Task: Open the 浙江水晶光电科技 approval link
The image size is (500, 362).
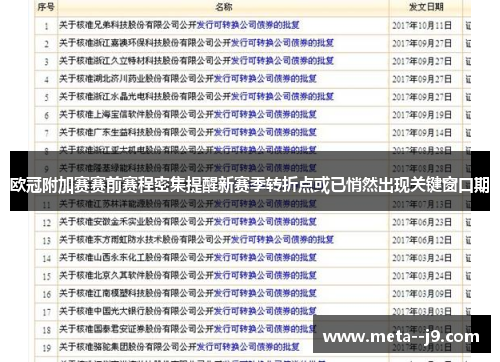Action: tap(197, 97)
